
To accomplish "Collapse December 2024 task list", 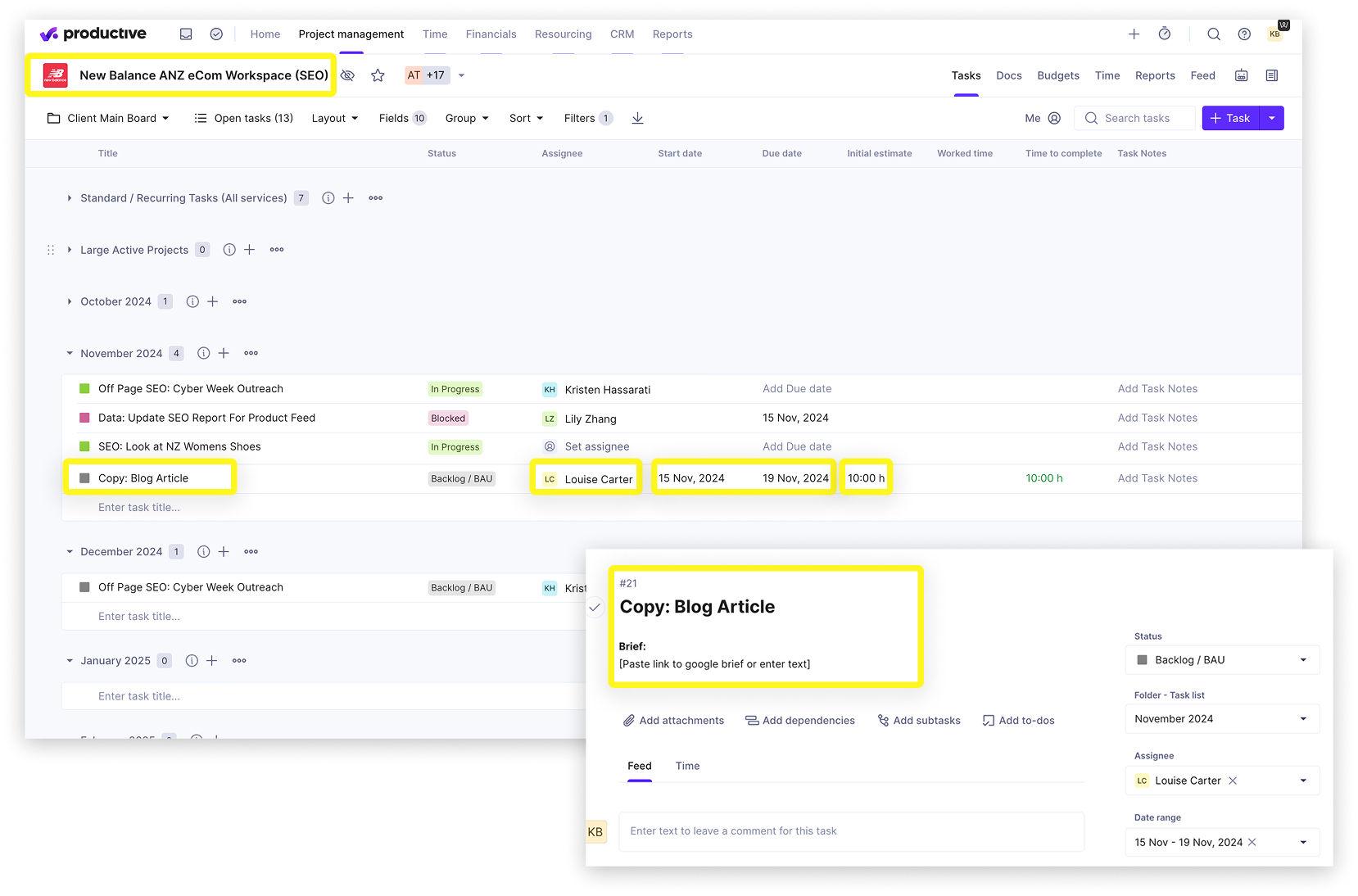I will [x=70, y=552].
